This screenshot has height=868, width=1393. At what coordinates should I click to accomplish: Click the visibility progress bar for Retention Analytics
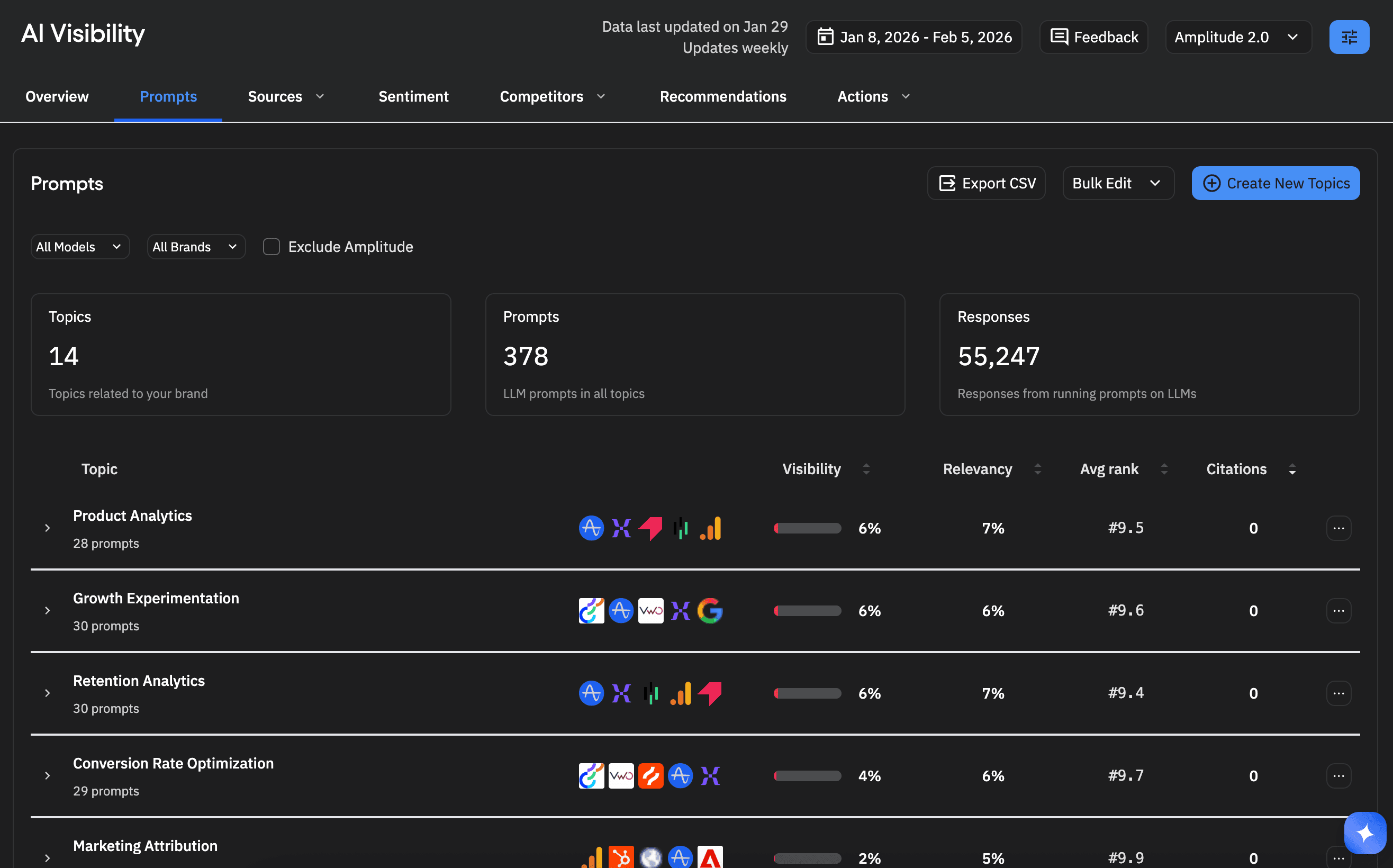[x=807, y=693]
